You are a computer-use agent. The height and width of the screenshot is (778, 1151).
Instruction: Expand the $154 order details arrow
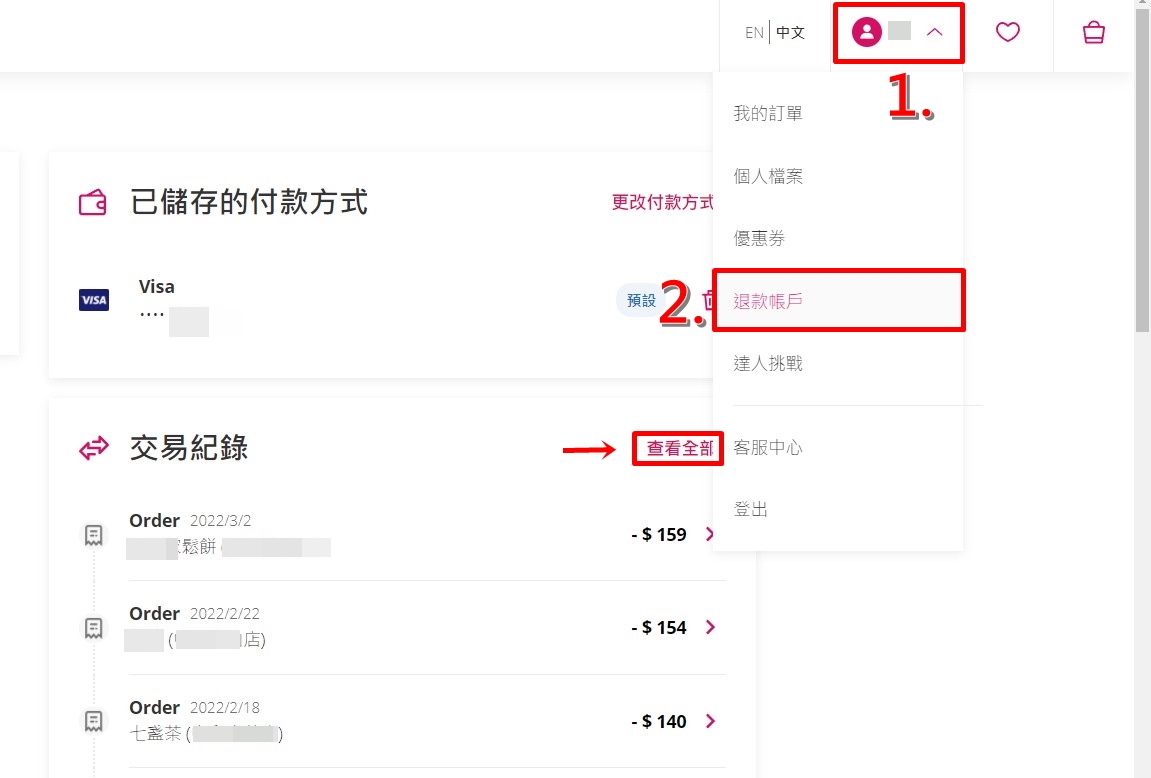pos(710,627)
